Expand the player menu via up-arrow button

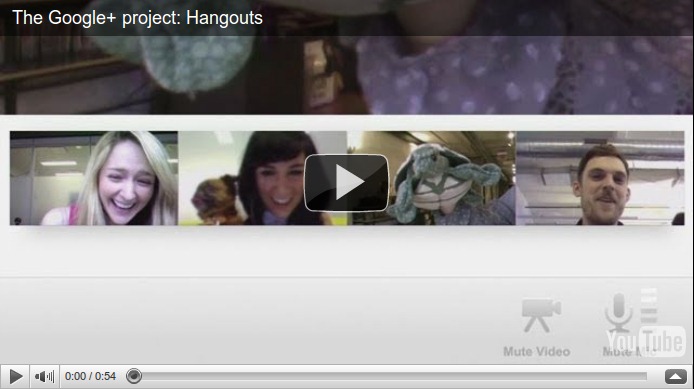pos(675,377)
